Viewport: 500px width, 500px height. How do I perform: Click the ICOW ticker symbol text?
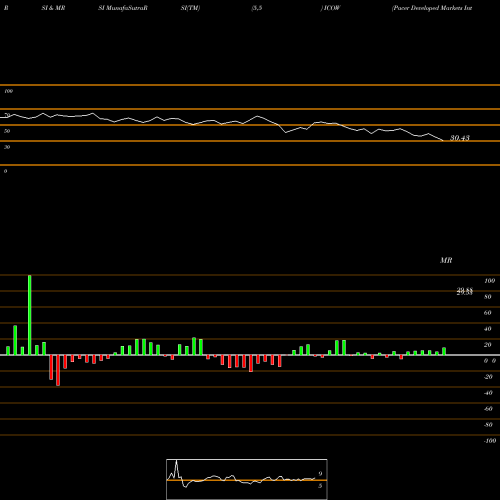point(332,8)
